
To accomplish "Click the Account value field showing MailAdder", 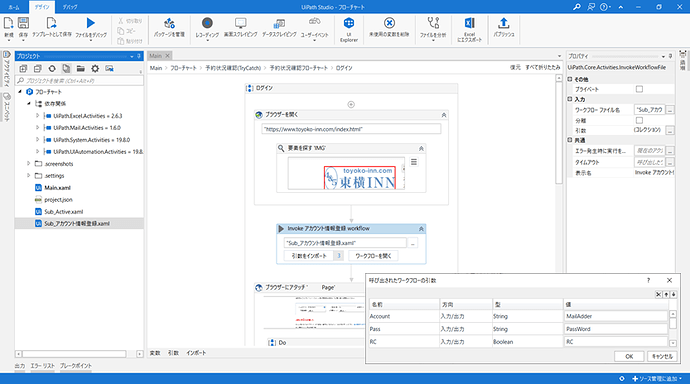I will click(616, 316).
